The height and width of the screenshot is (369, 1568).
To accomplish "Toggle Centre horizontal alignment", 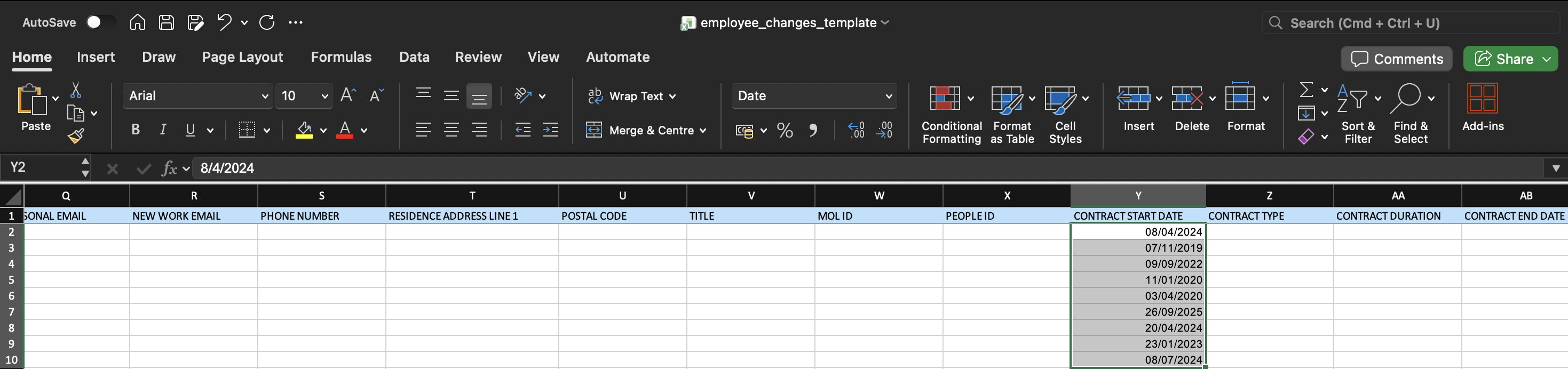I will pyautogui.click(x=451, y=130).
